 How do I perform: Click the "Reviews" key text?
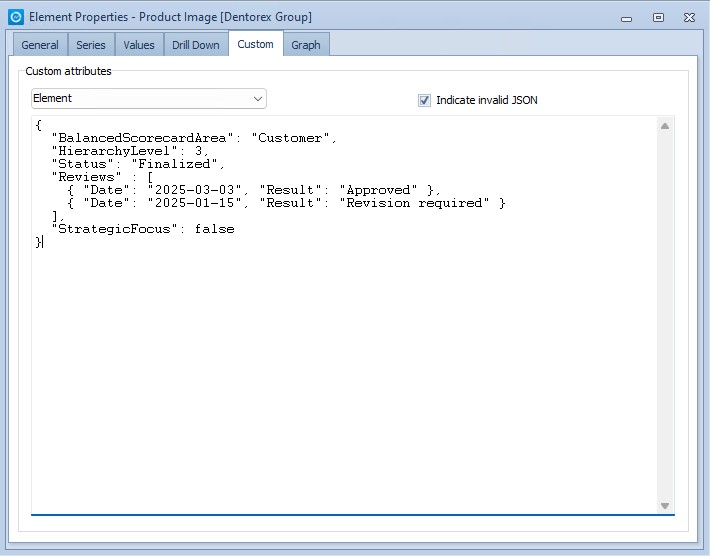[x=86, y=177]
